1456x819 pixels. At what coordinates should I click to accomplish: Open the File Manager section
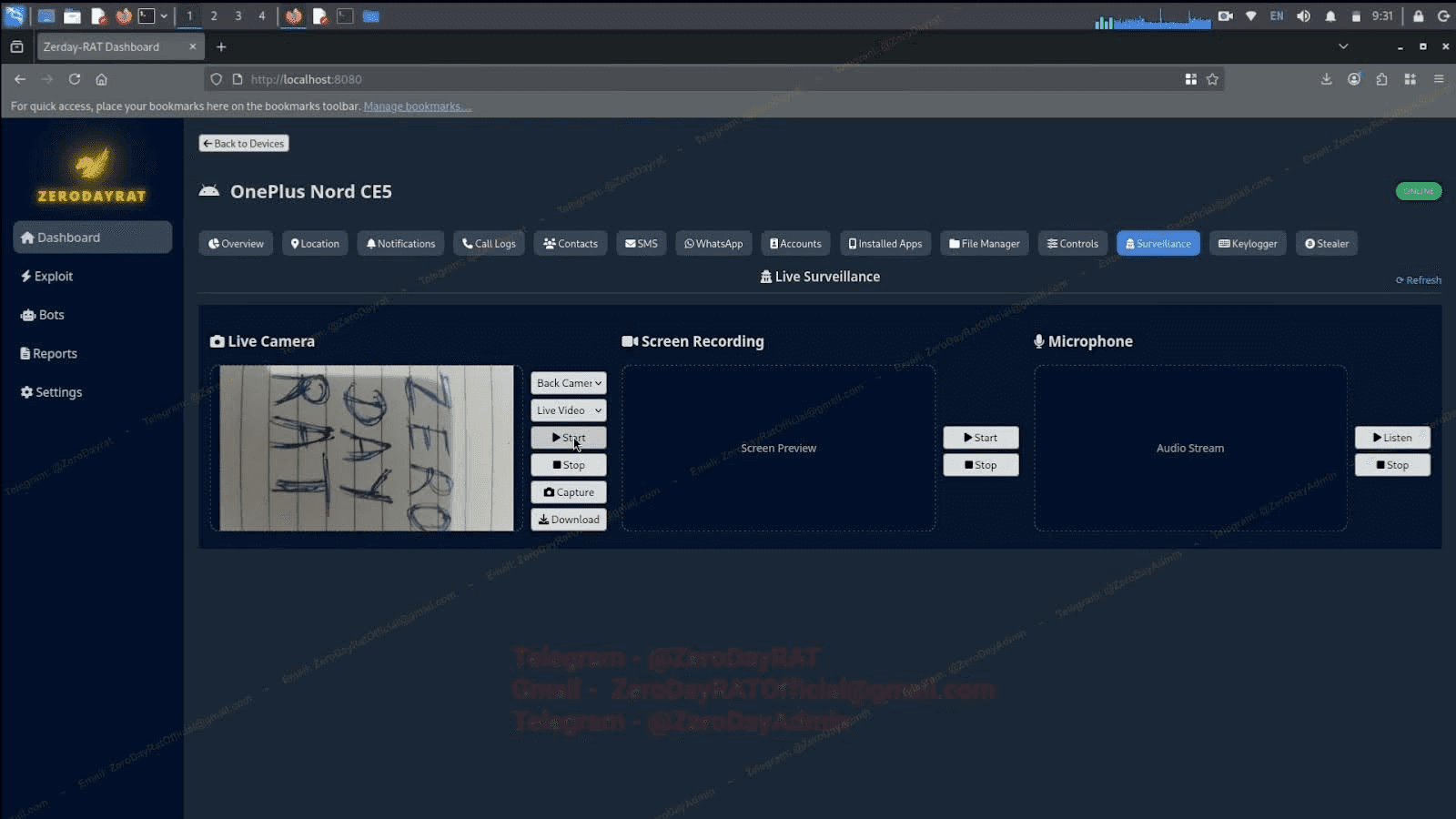(984, 243)
